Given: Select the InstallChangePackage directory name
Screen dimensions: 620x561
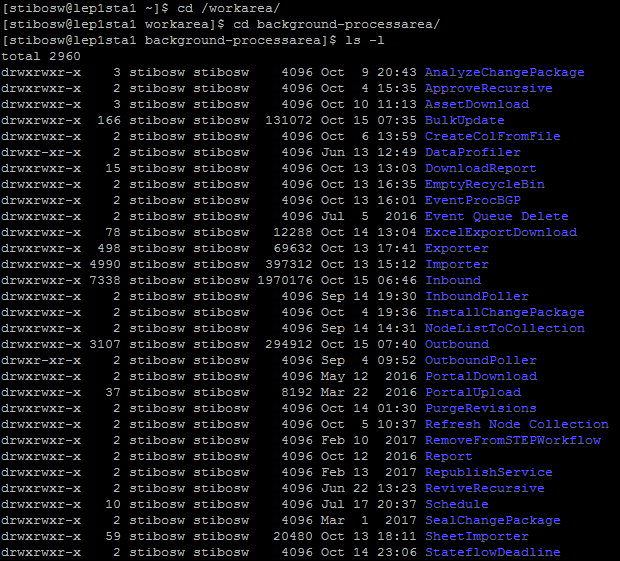Looking at the screenshot, I should click(505, 313).
